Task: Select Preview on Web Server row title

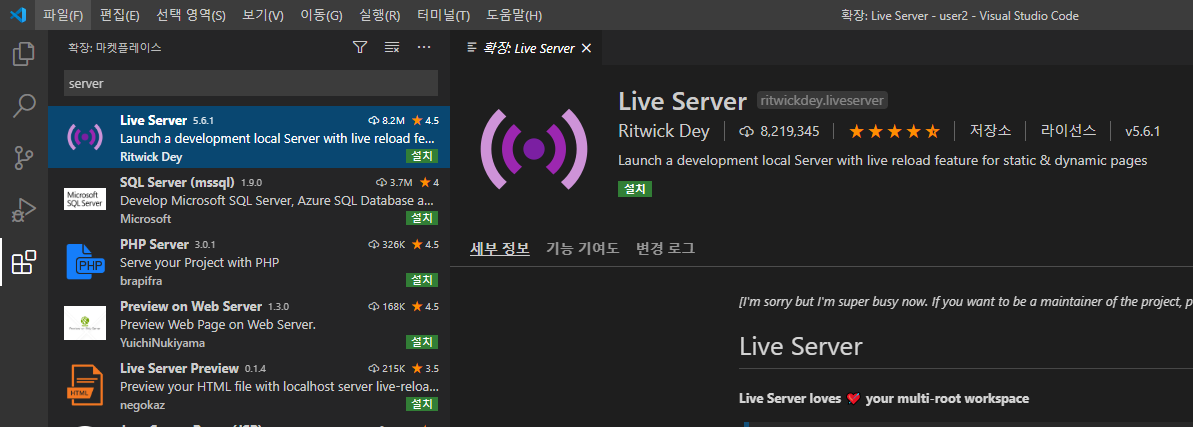Action: click(x=191, y=306)
